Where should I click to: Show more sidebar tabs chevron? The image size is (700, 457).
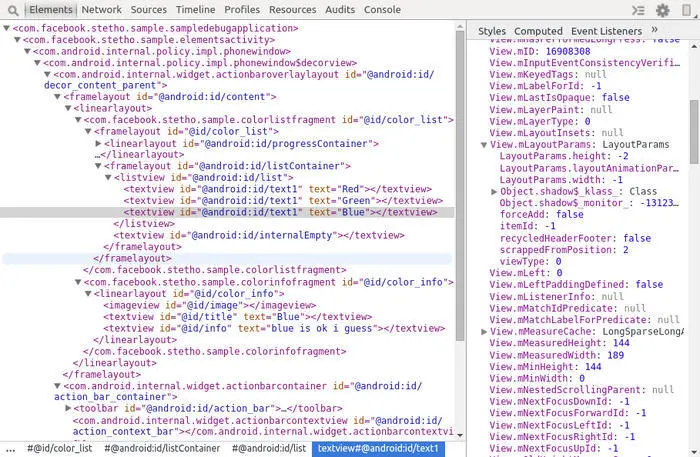coord(654,30)
